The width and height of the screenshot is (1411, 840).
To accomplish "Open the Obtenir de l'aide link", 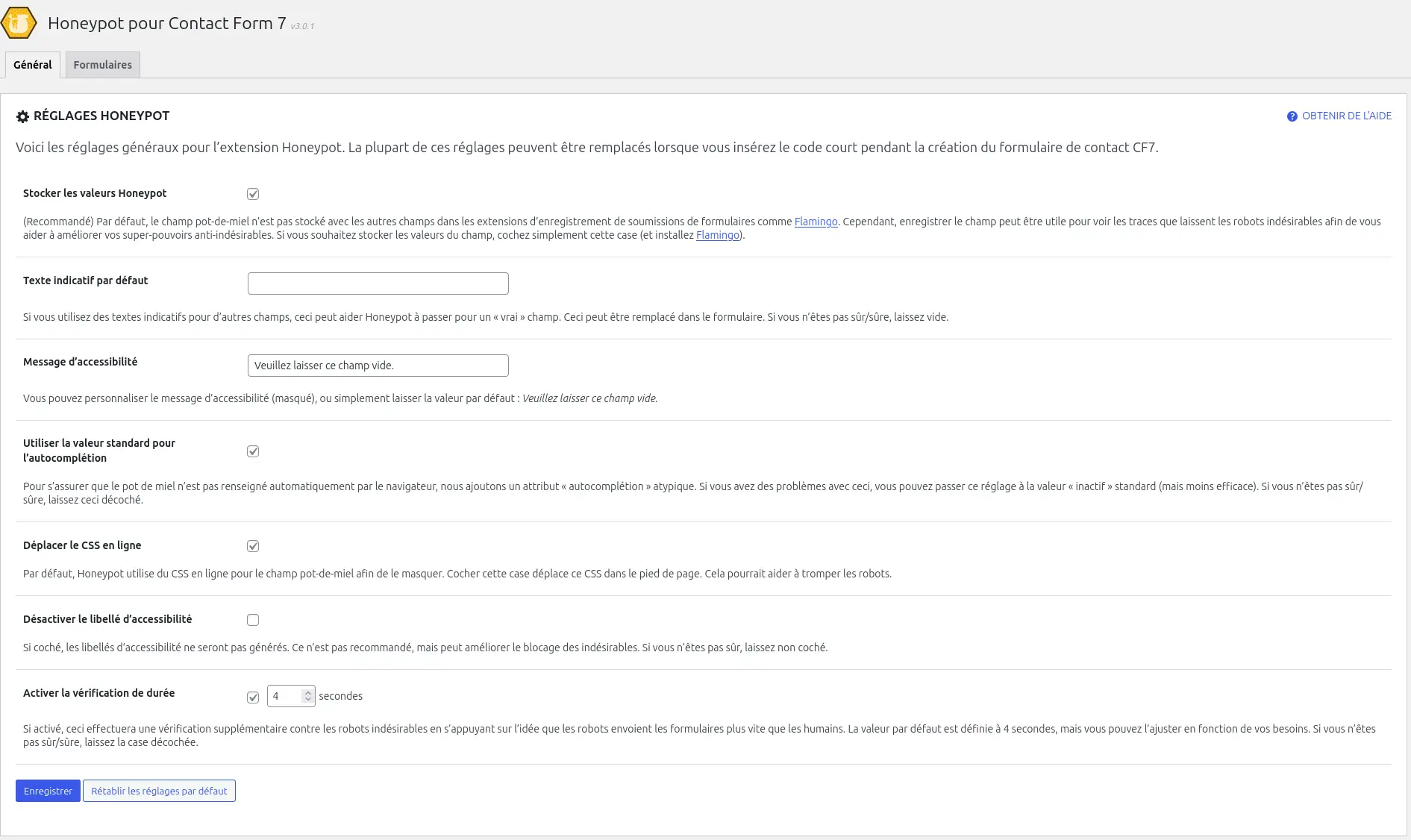I will point(1346,116).
